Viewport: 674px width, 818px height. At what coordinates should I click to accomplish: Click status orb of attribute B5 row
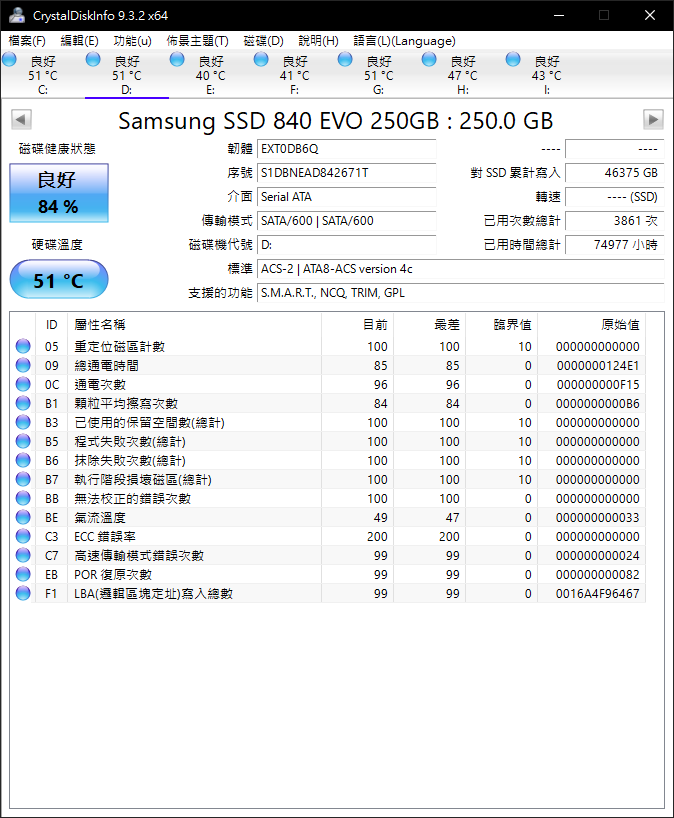[x=23, y=441]
